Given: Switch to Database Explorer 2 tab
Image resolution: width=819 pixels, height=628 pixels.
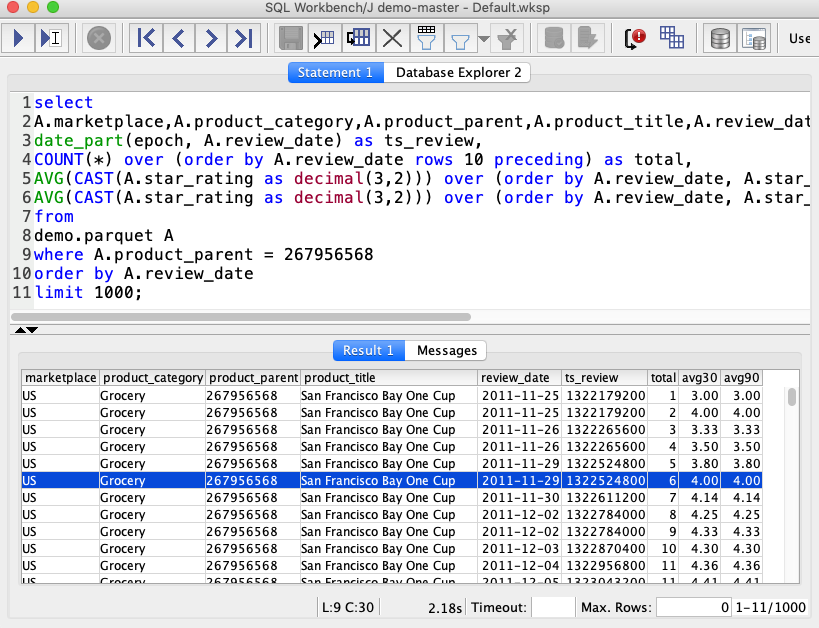Looking at the screenshot, I should tap(458, 72).
